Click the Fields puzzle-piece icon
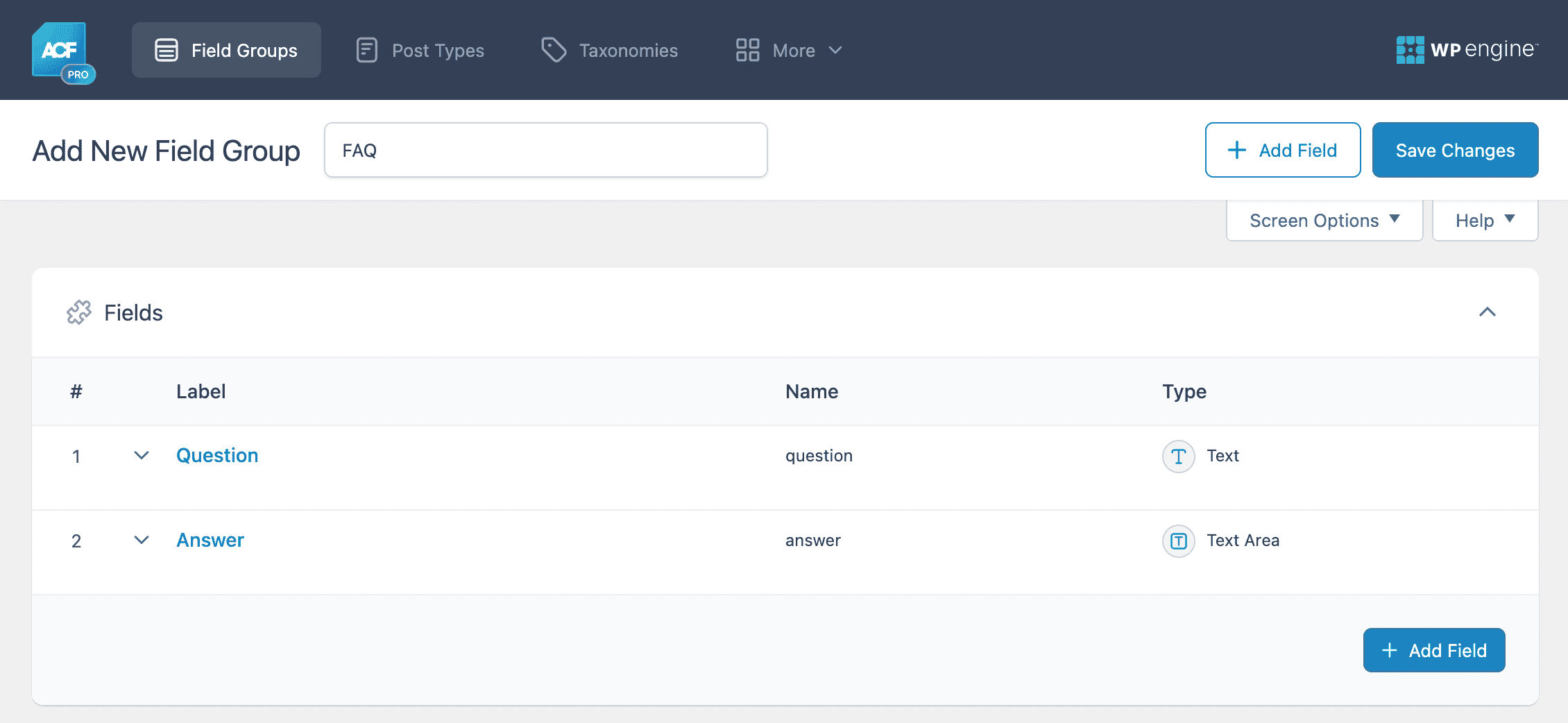This screenshot has height=723, width=1568. click(x=79, y=312)
